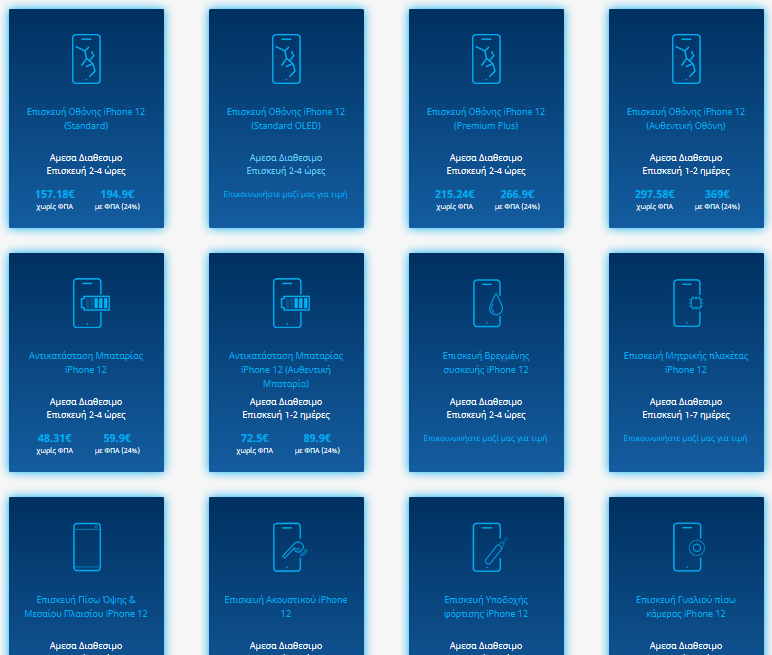The height and width of the screenshot is (655, 772).
Task: Open Επισκευή Υποδοχής φόρτισης iPhone 12 link
Action: (486, 607)
